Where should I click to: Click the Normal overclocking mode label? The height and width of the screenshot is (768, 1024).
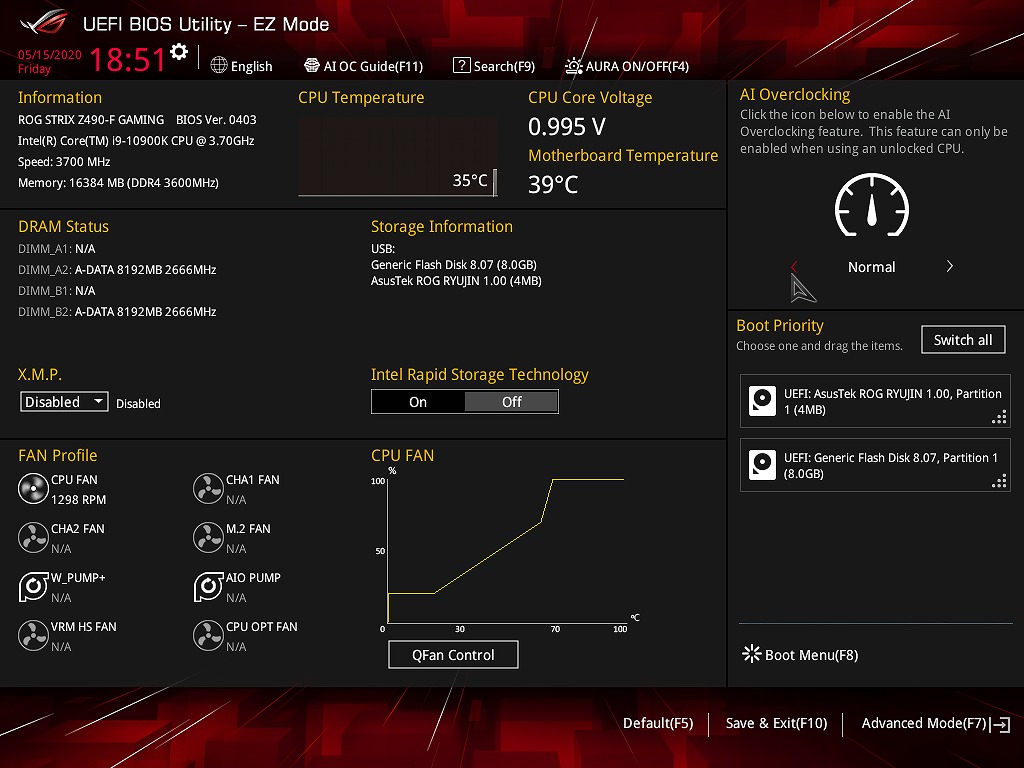[x=871, y=267]
